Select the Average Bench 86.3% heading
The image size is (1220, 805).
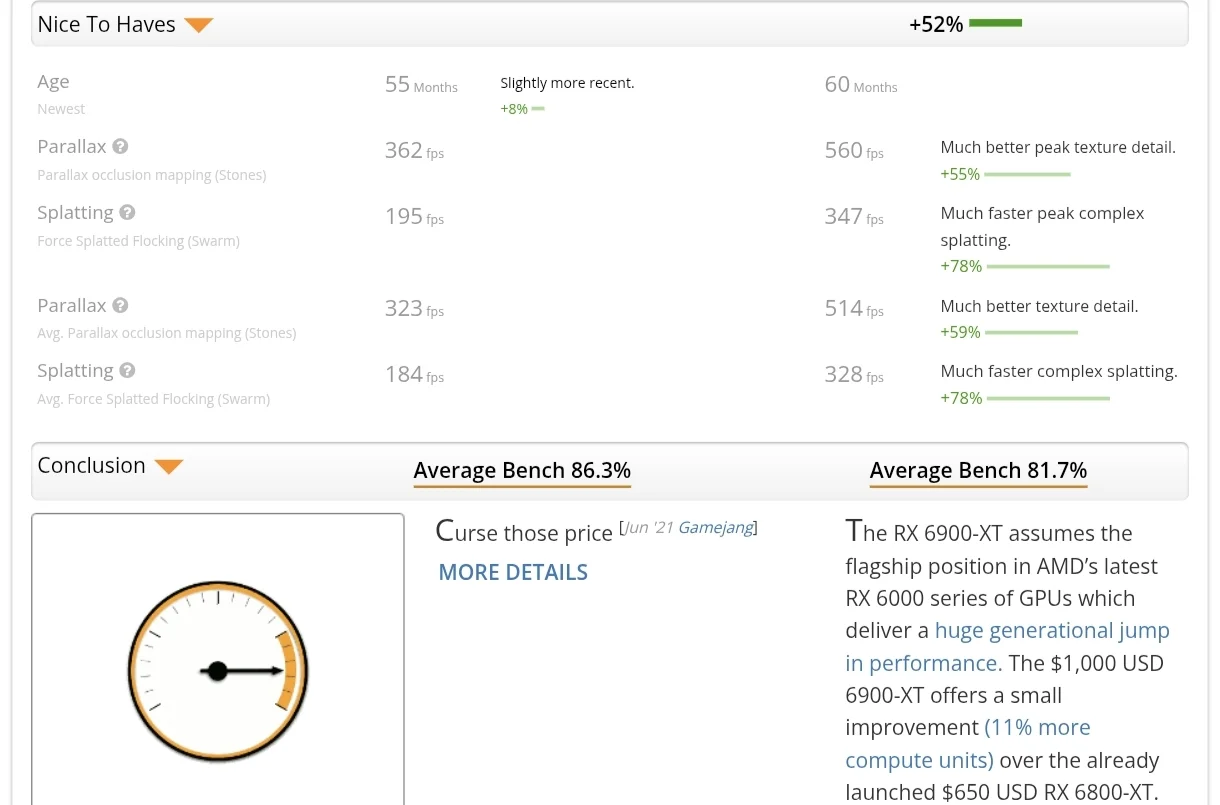point(522,471)
